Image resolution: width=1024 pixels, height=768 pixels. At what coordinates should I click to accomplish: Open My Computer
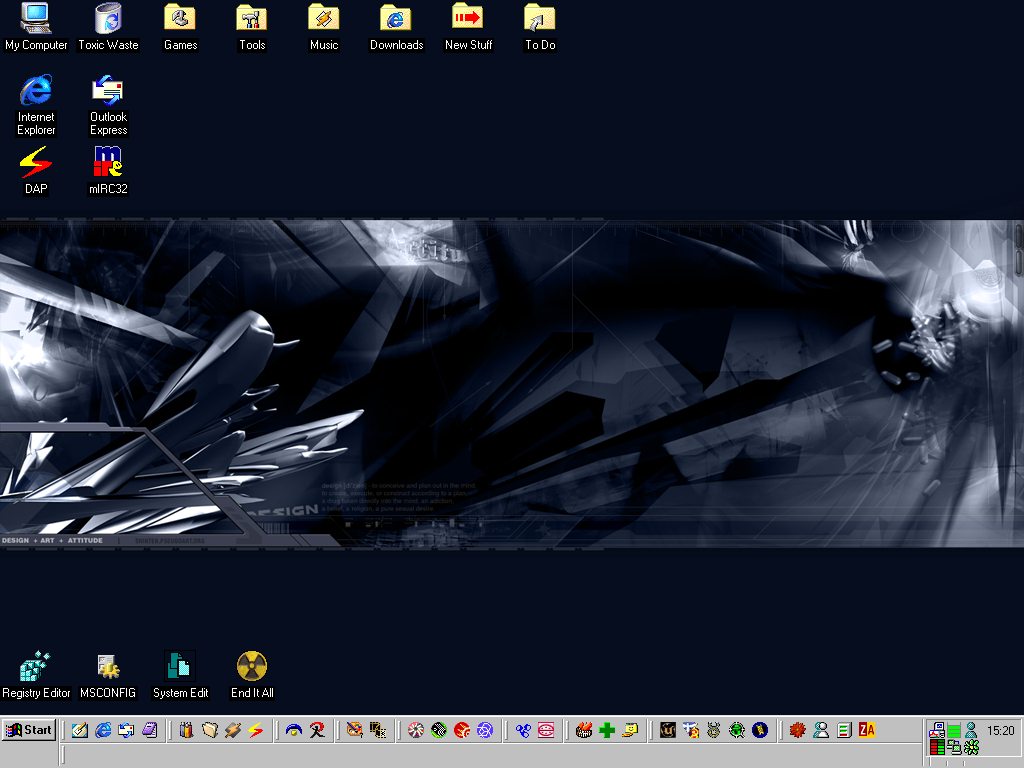tap(36, 20)
